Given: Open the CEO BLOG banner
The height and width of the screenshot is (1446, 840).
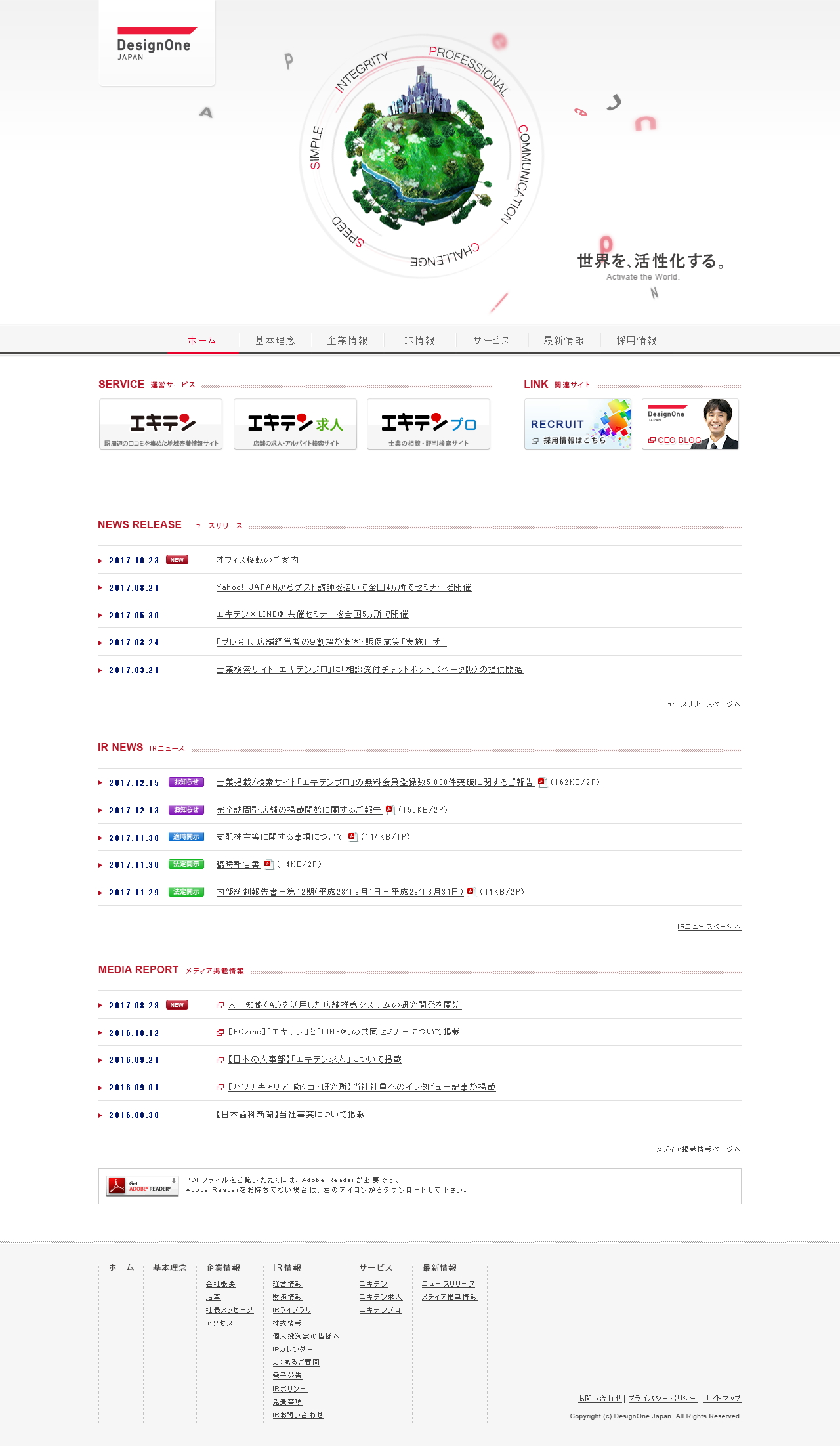Looking at the screenshot, I should coord(690,424).
